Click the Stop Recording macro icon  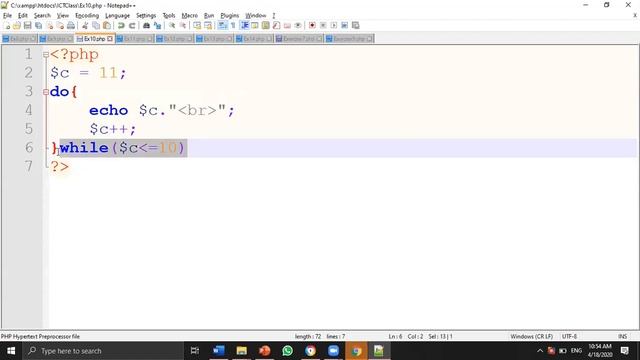click(x=323, y=25)
